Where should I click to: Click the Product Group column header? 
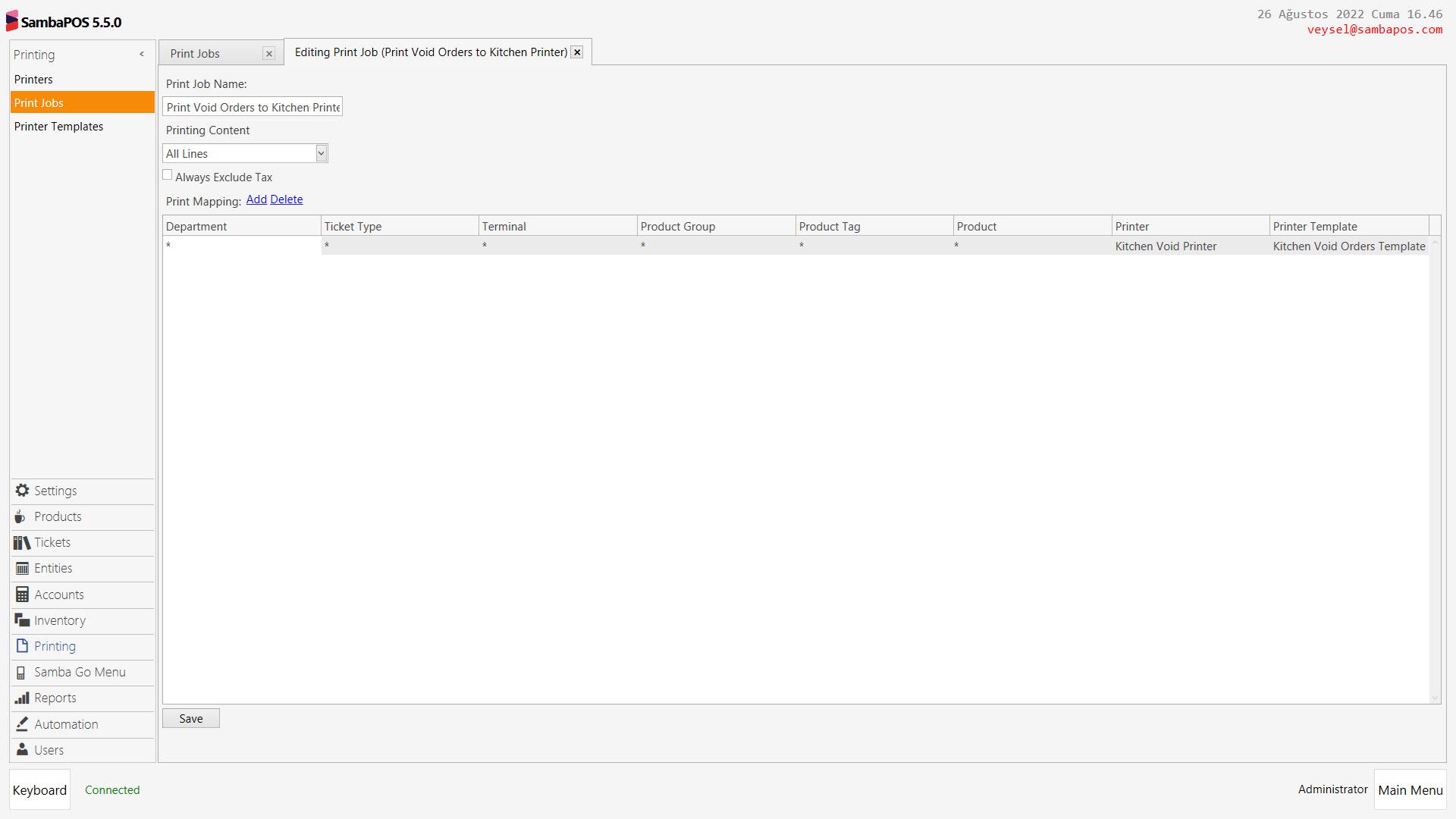(x=716, y=226)
